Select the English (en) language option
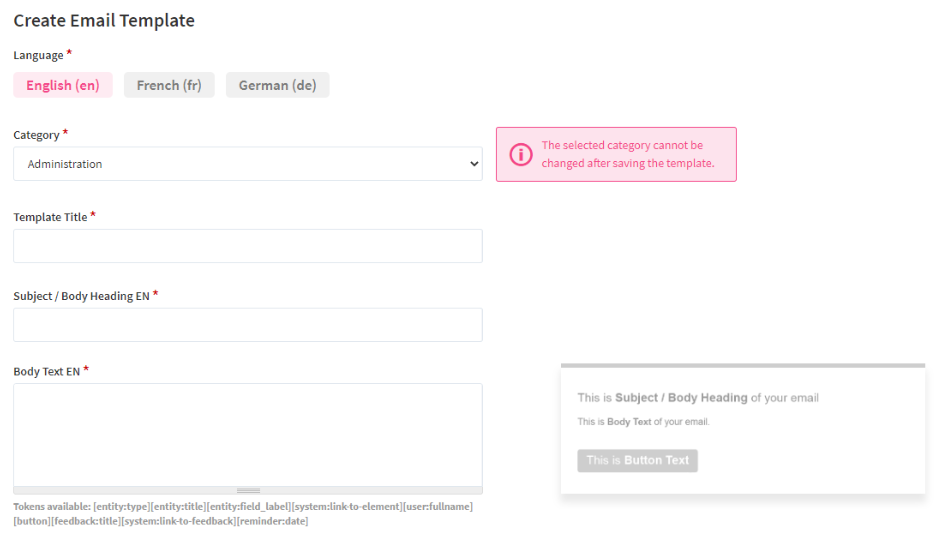The width and height of the screenshot is (952, 537). 63,85
